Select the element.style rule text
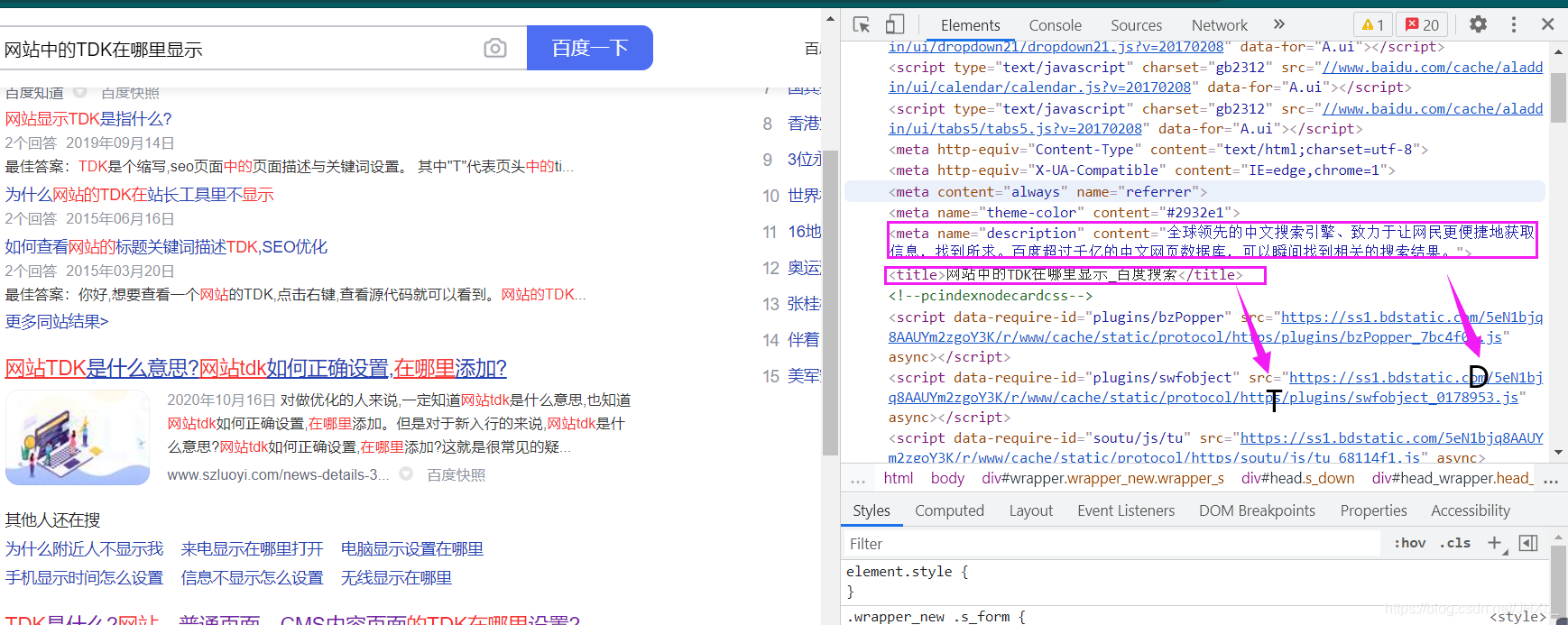 click(x=907, y=572)
